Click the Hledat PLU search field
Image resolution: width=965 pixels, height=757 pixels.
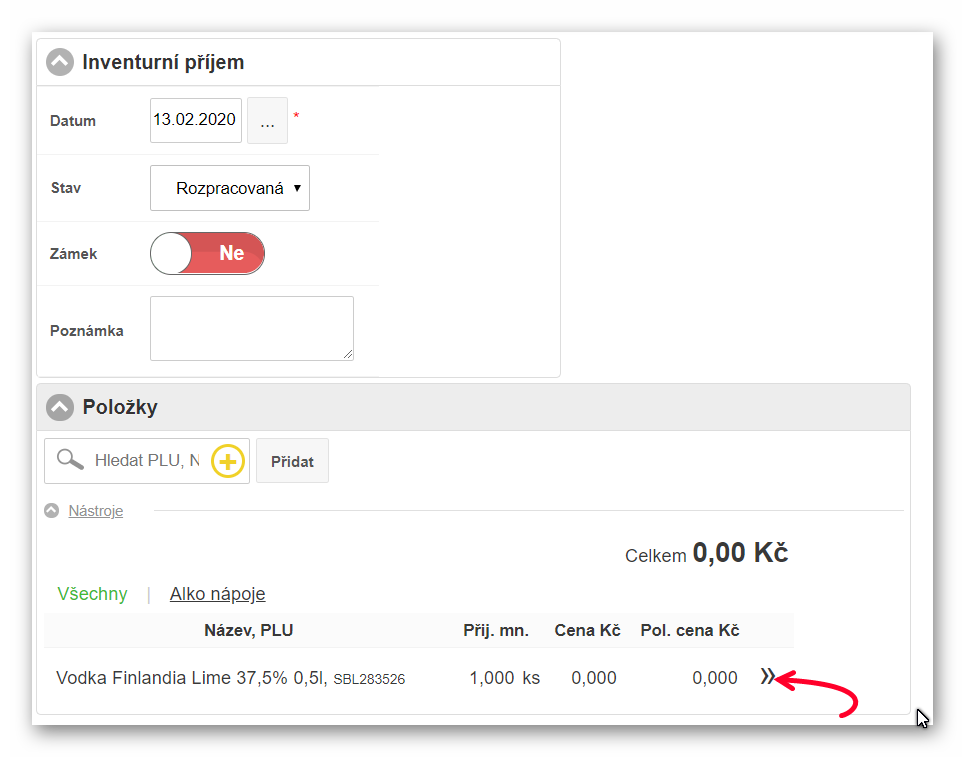pyautogui.click(x=146, y=461)
